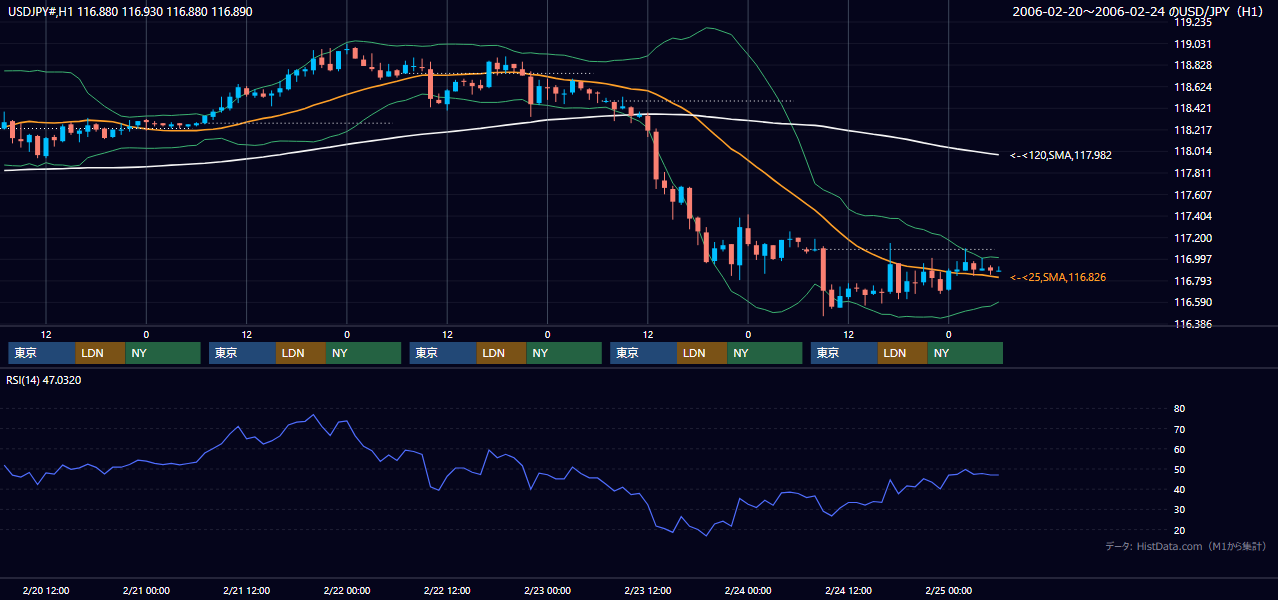Click RSI level label 50
This screenshot has height=600, width=1278.
click(1179, 469)
